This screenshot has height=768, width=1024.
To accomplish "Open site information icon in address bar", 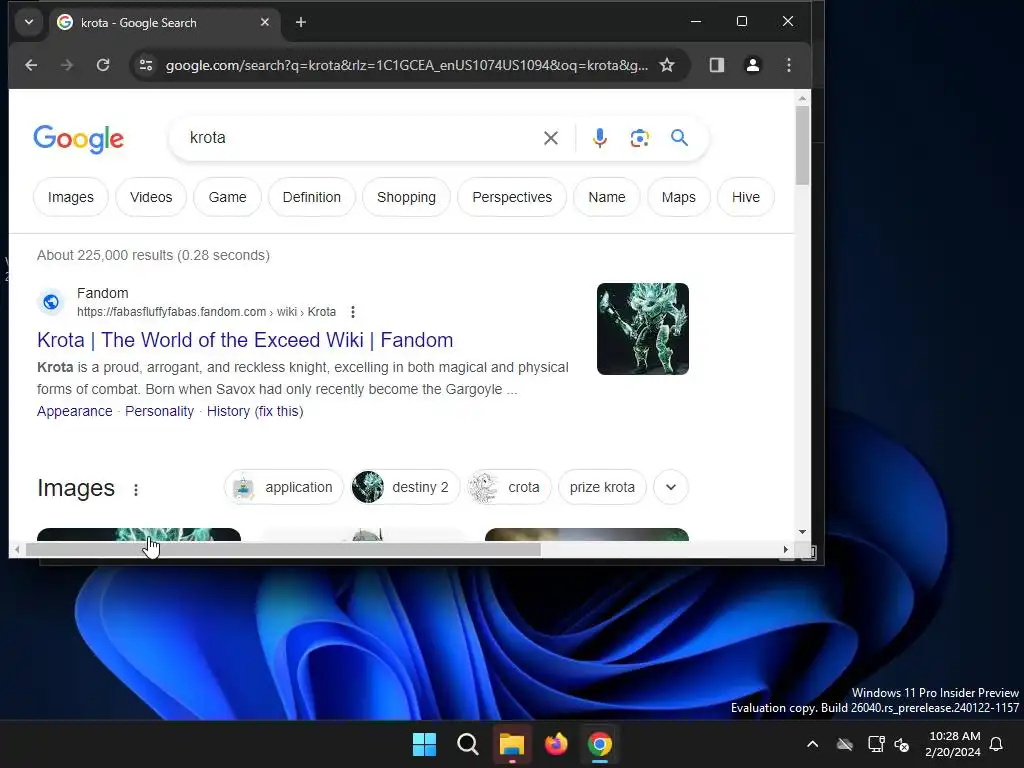I will (146, 65).
